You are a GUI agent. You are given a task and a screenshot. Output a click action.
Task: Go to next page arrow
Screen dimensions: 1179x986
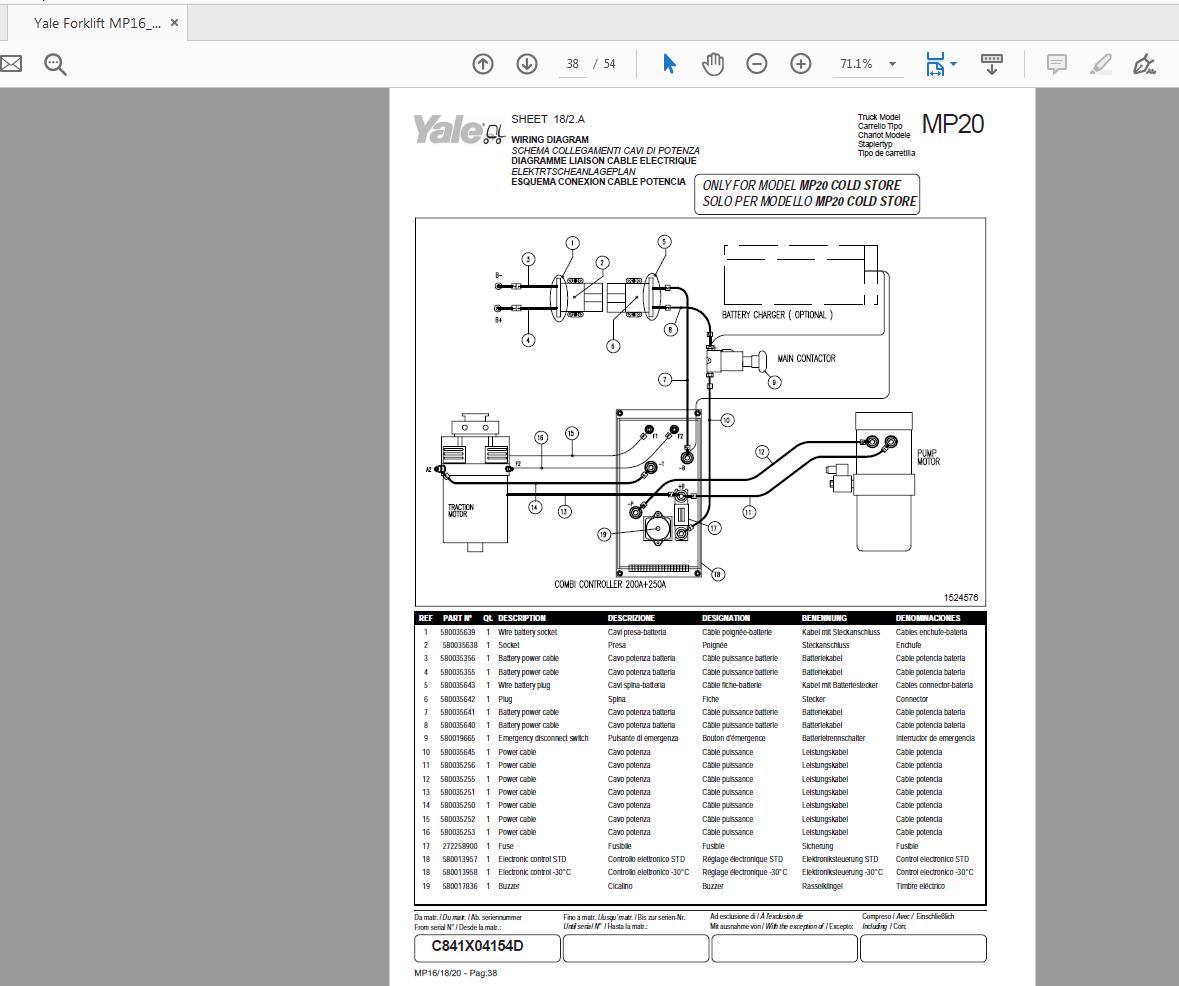pos(526,64)
